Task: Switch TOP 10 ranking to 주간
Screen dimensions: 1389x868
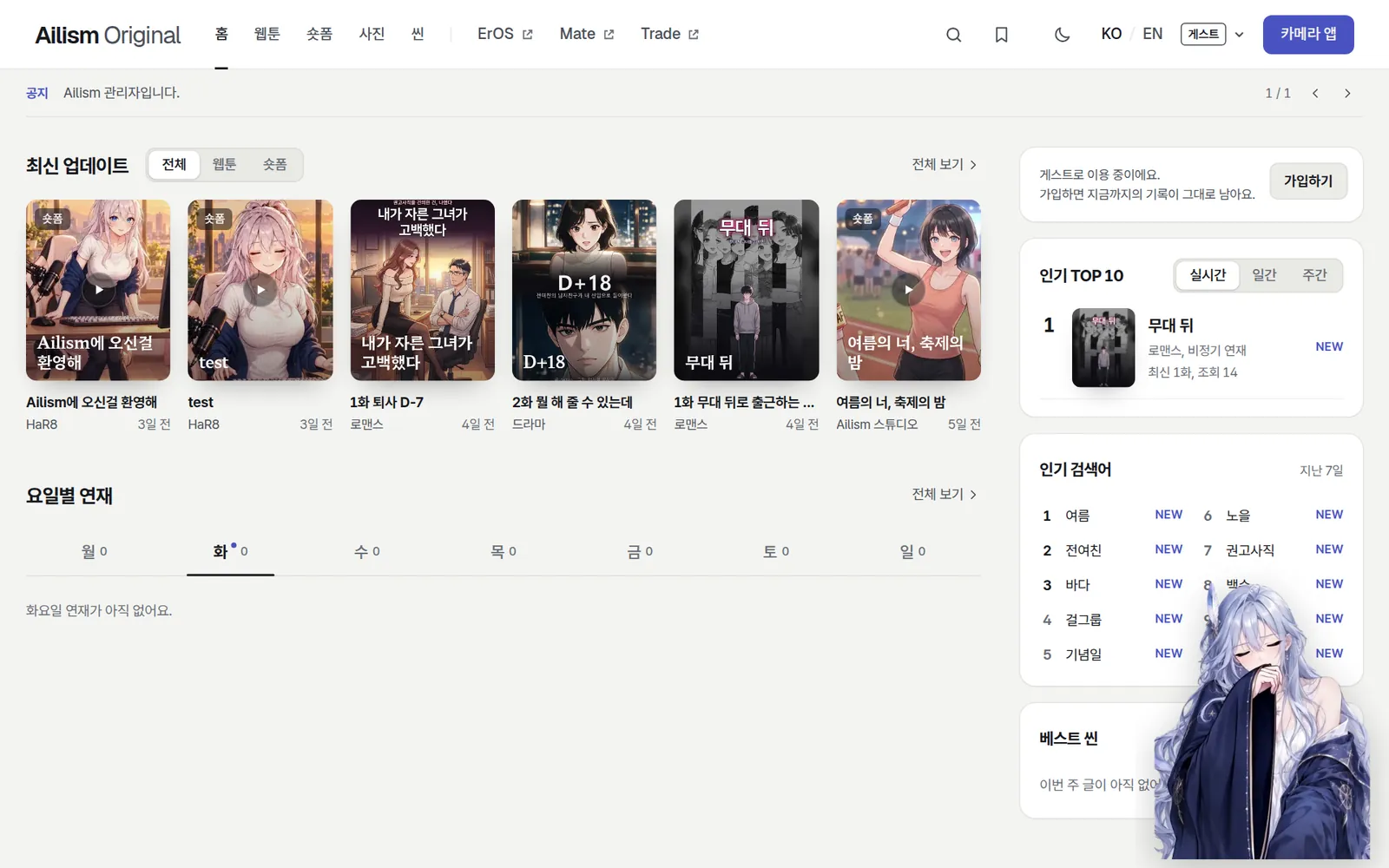Action: point(1314,275)
